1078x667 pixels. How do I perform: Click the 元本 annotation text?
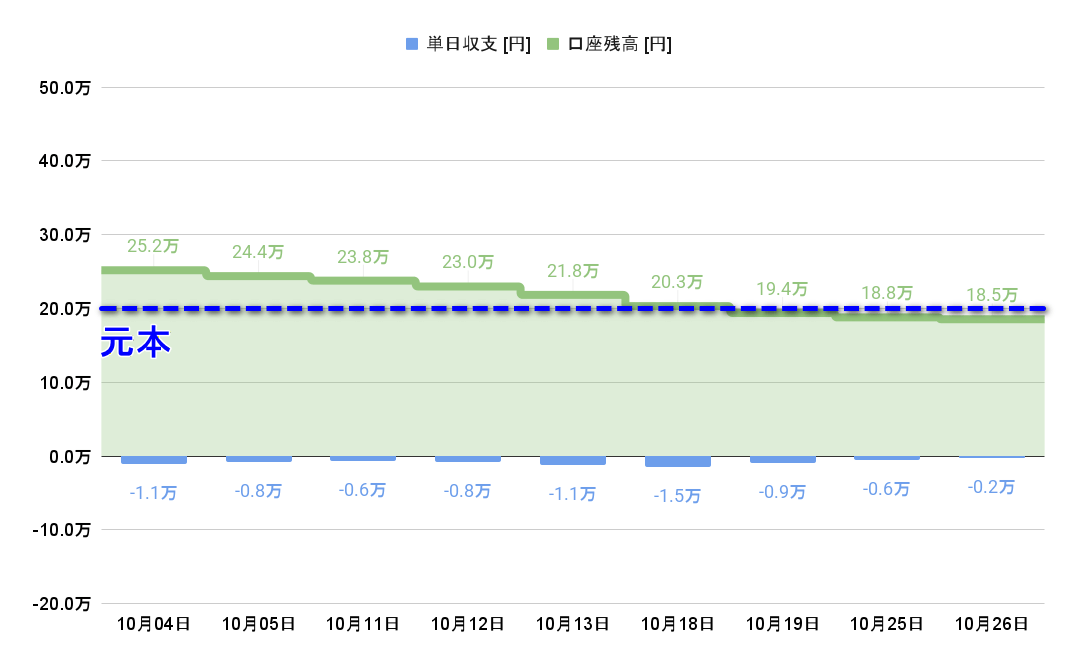(136, 343)
